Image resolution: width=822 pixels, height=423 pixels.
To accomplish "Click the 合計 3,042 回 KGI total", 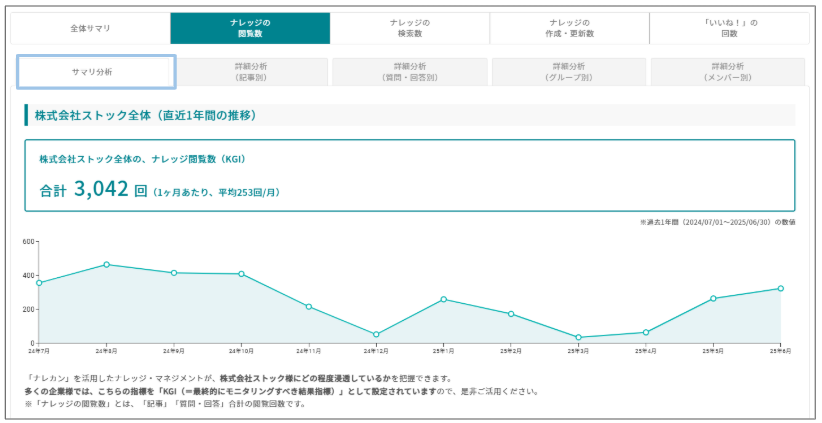I will click(x=94, y=190).
